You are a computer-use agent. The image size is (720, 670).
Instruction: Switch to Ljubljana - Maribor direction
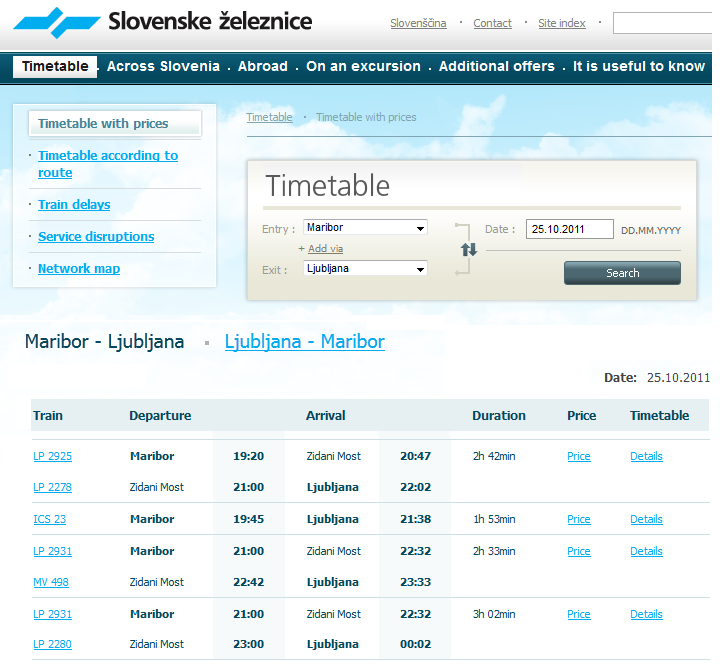(x=304, y=342)
